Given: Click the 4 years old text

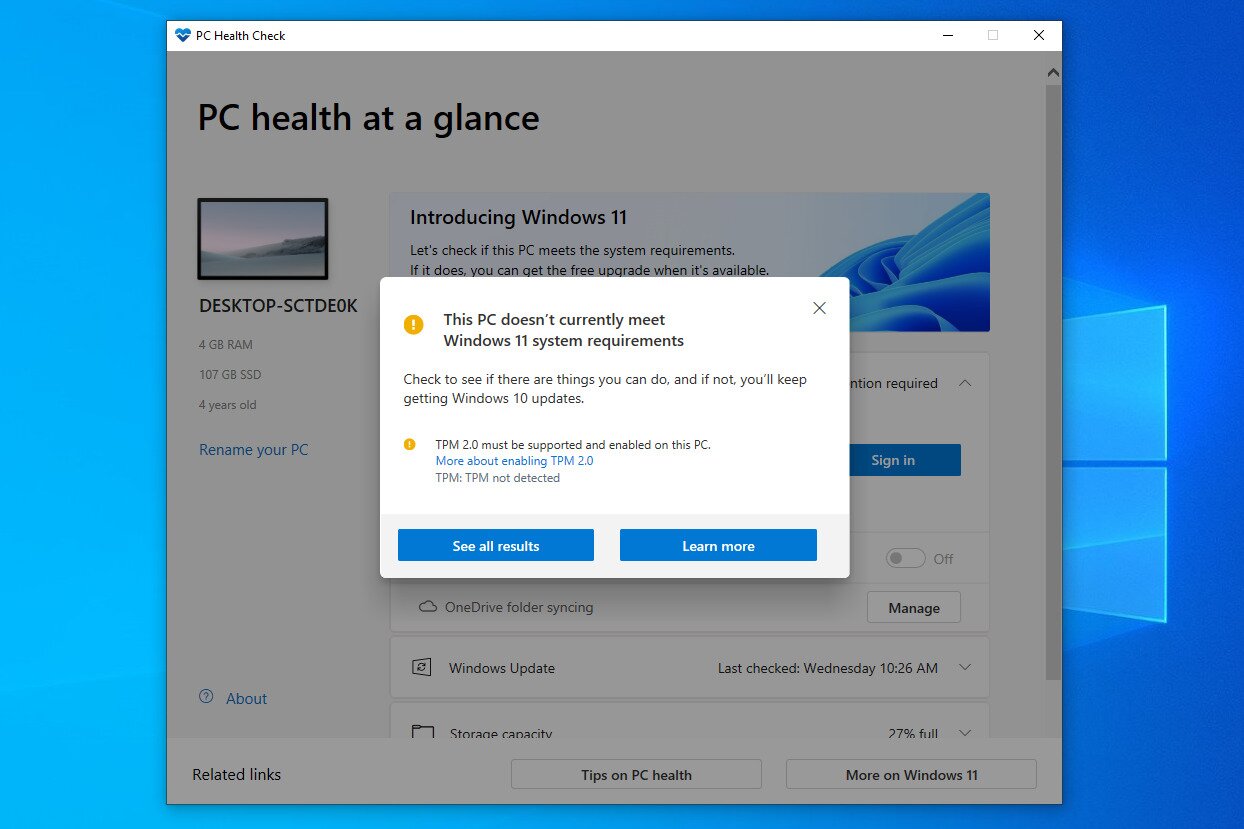Looking at the screenshot, I should coord(228,405).
